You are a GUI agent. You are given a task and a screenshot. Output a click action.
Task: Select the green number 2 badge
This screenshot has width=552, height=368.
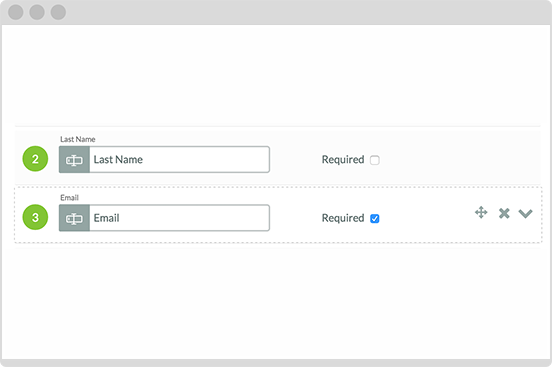[x=35, y=159]
